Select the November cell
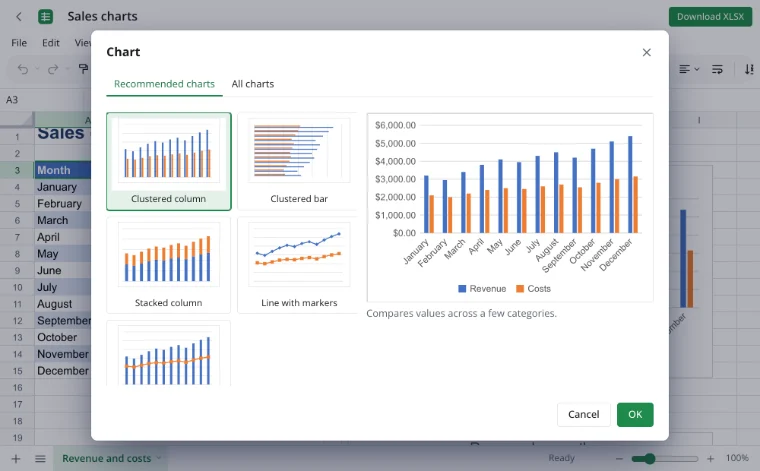The image size is (760, 471). (63, 354)
